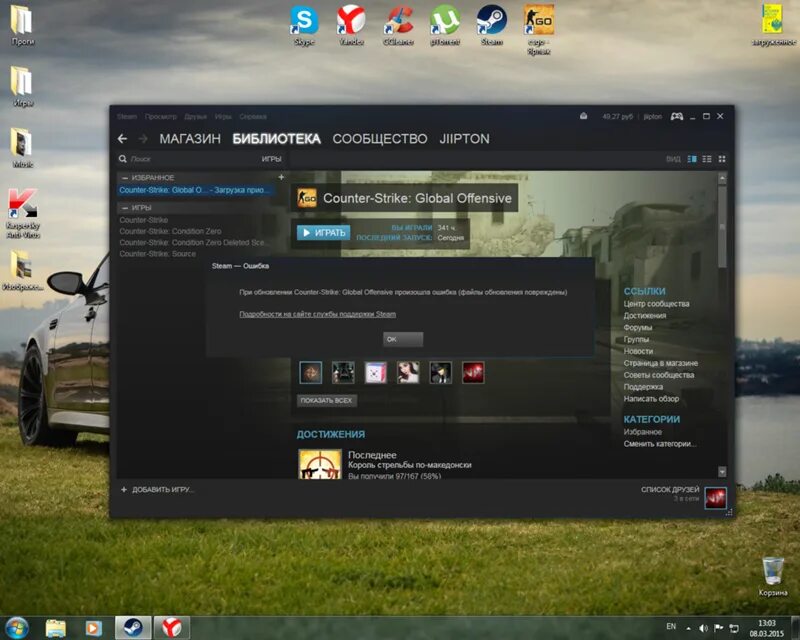Click the search magnifier icon
800x640 pixels.
pyautogui.click(x=122, y=159)
